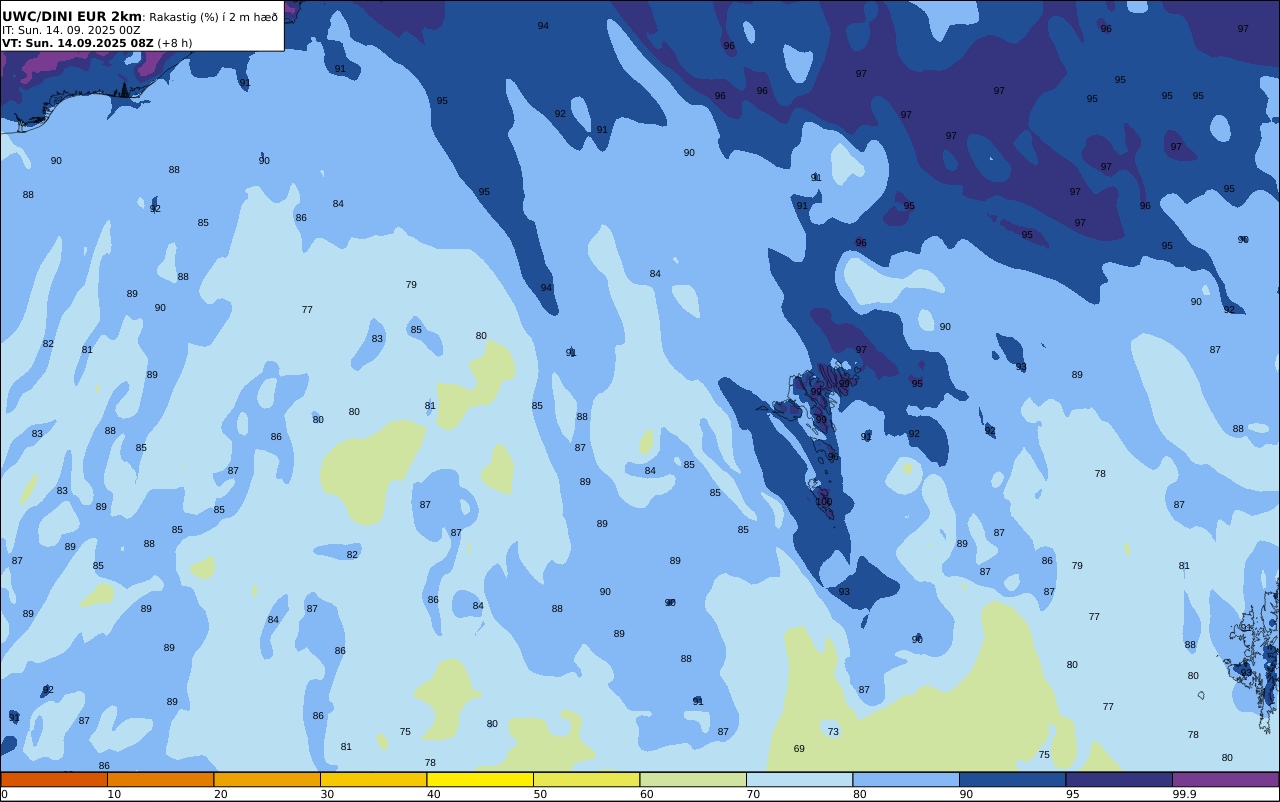This screenshot has width=1280, height=802.
Task: Click the "Rakastig (%) í 2 m hæð" label
Action: point(214,17)
